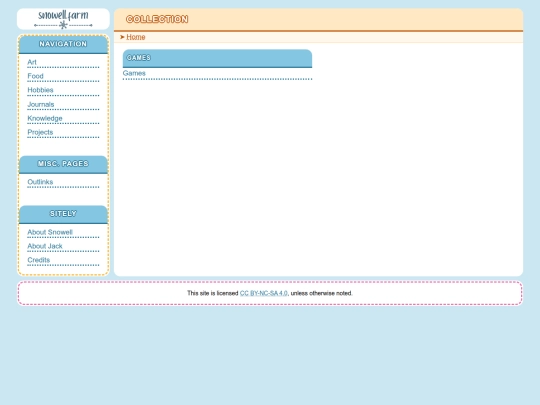Open the Outlinks page
The image size is (540, 405).
coord(40,182)
